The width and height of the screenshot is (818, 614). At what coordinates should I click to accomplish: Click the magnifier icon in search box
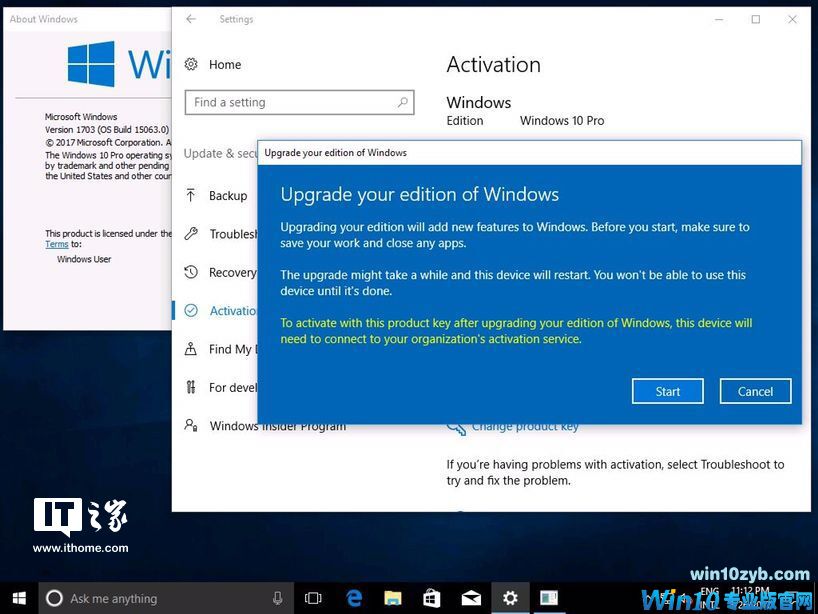[x=403, y=102]
